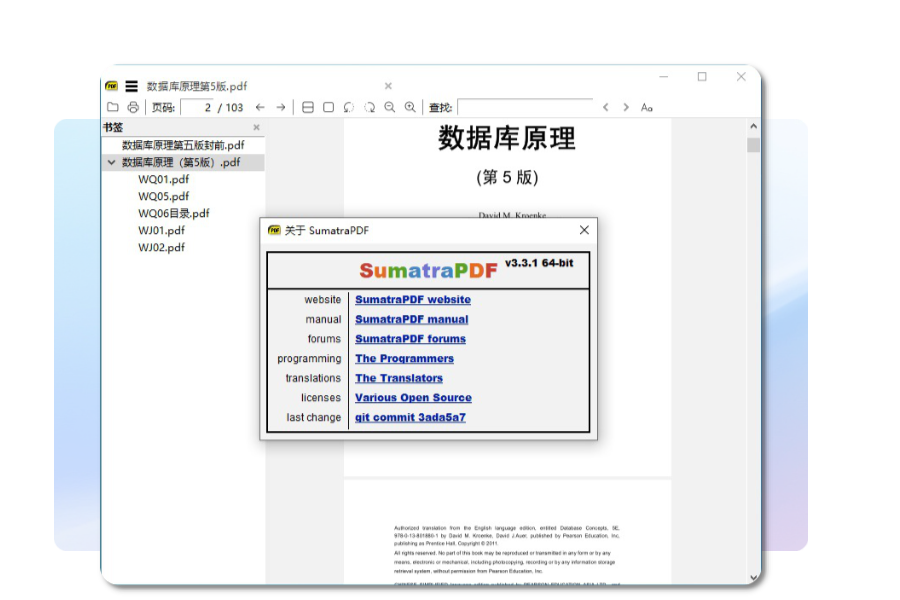Click scrollbar up arrow in document view

point(754,126)
